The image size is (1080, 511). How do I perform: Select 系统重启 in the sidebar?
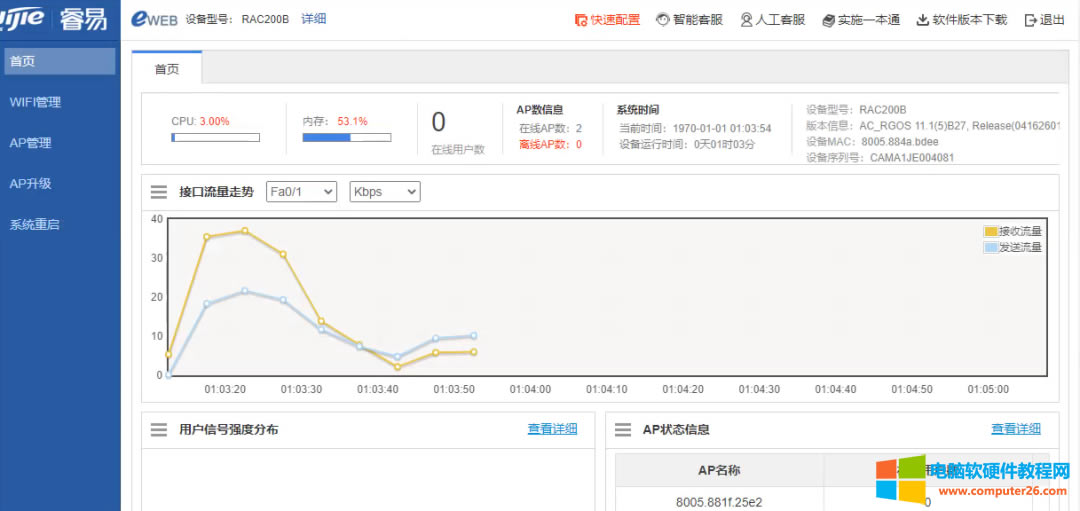click(34, 225)
